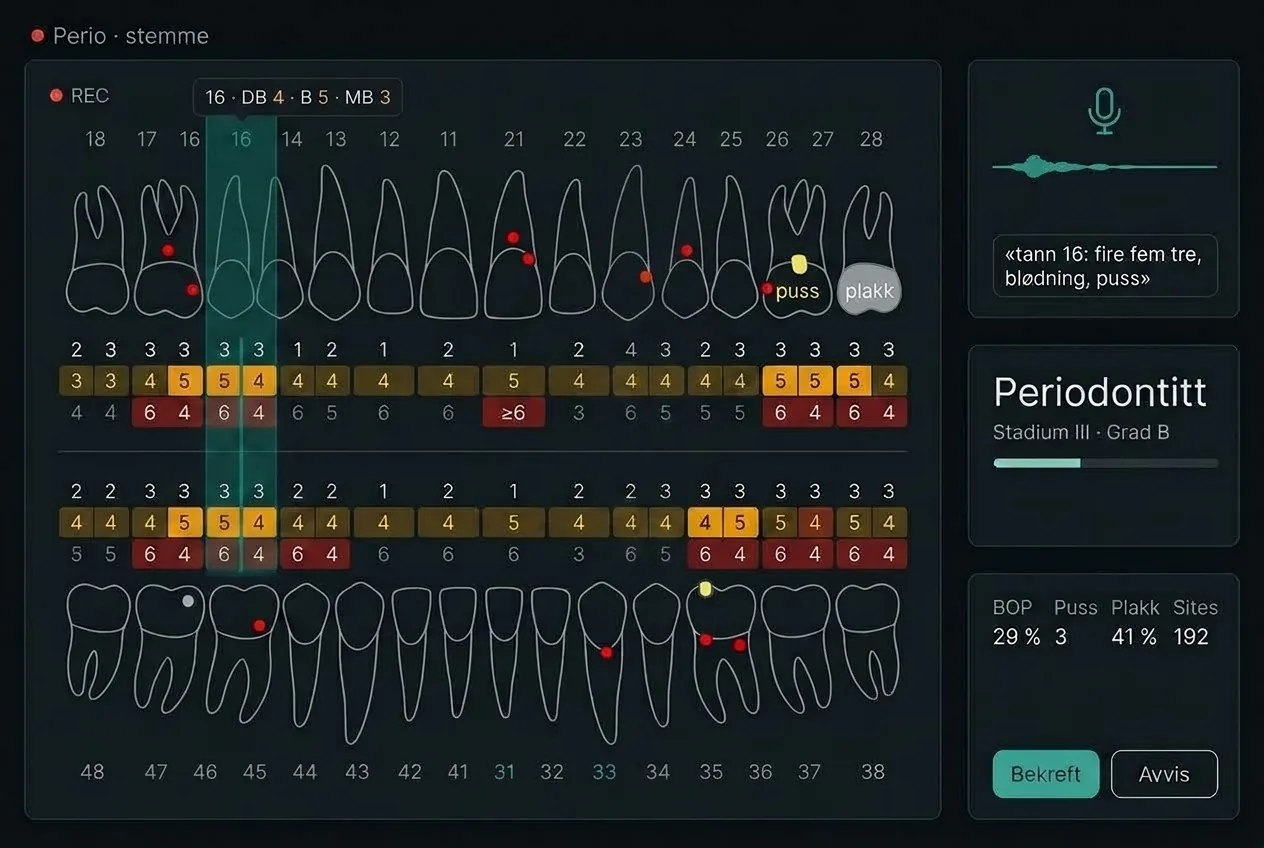Click the audio waveform display
The image size is (1264, 848).
pos(1104,166)
